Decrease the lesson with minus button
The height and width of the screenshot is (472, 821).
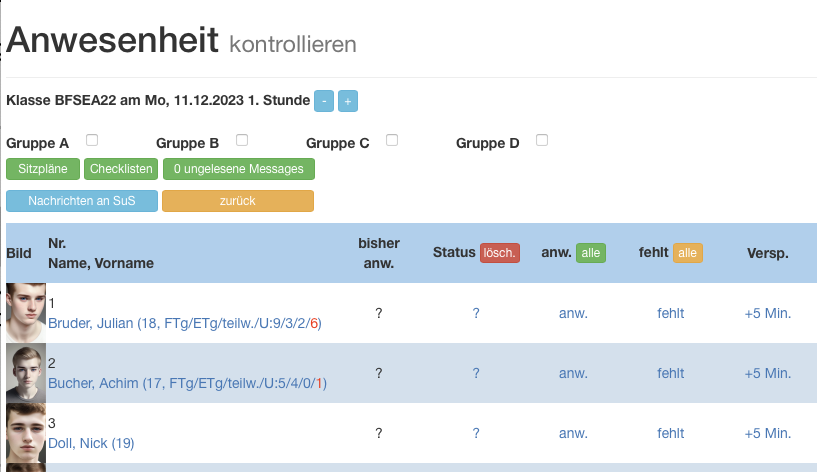coord(324,101)
